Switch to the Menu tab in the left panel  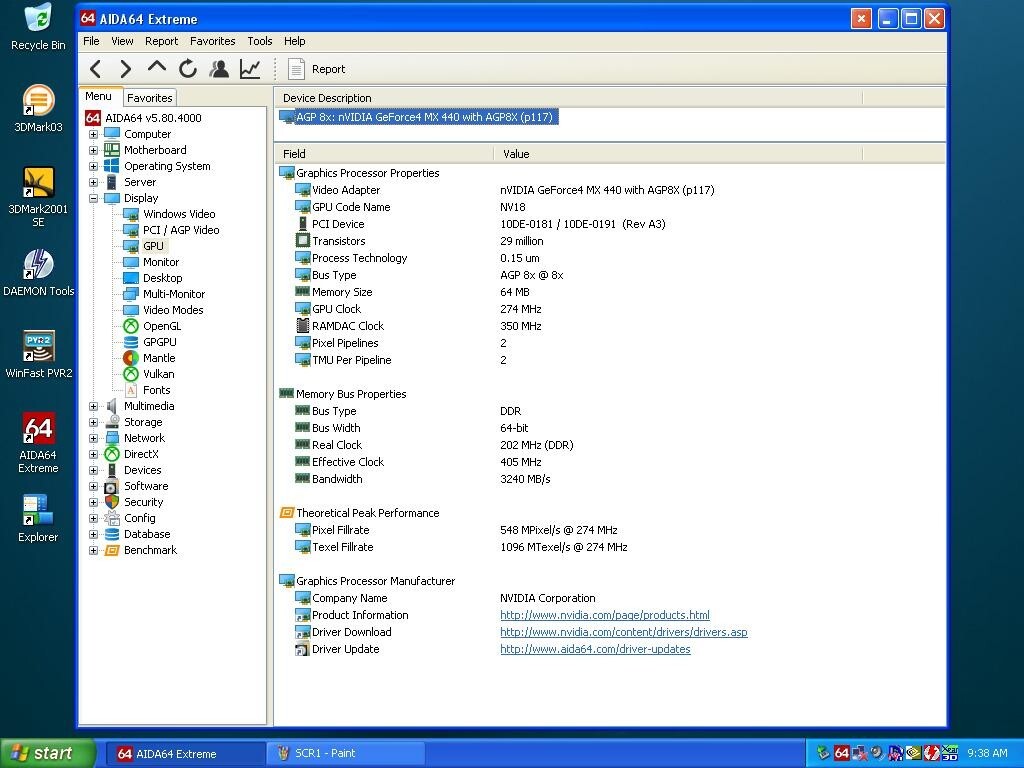pyautogui.click(x=99, y=97)
